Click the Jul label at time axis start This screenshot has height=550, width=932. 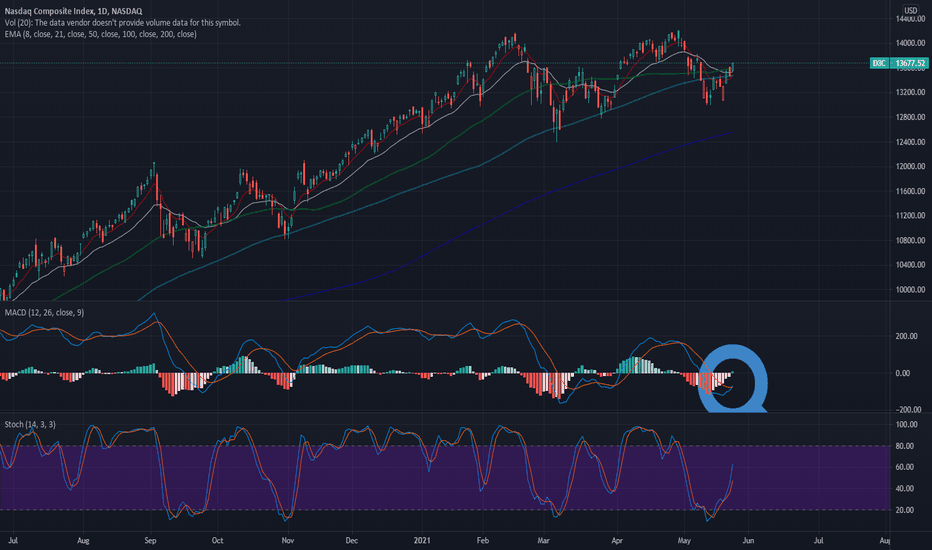click(x=13, y=540)
